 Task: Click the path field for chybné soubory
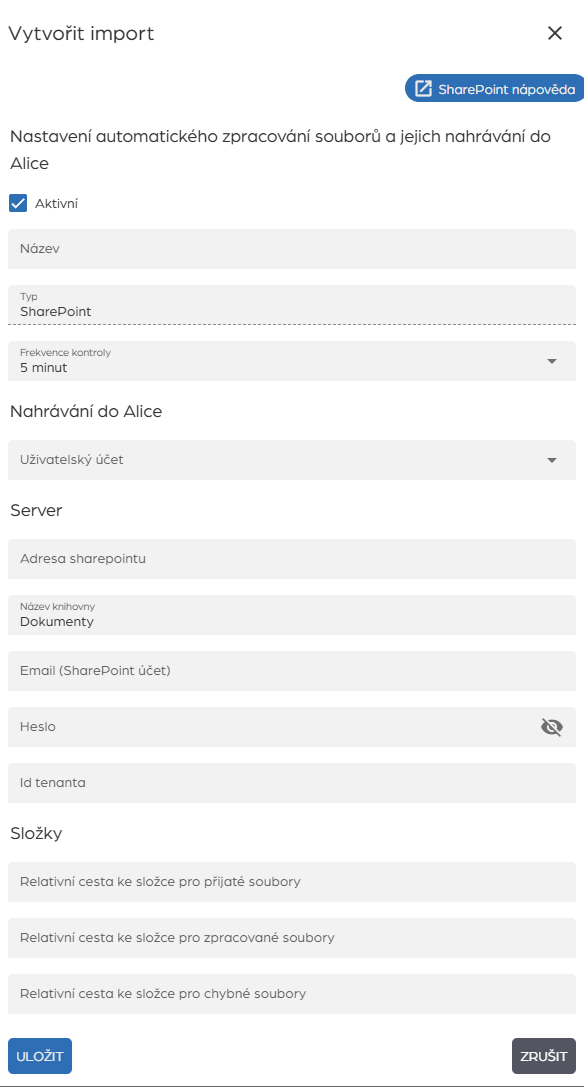[x=292, y=993]
